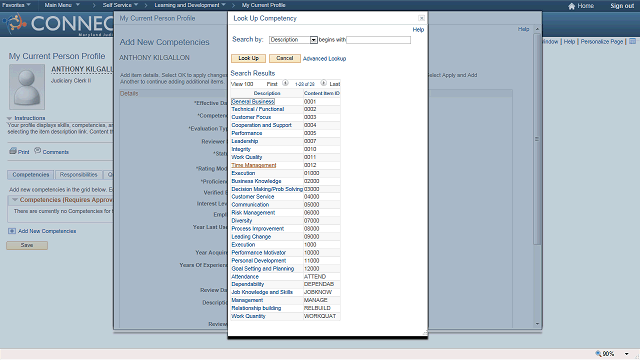Screen dimensions: 640x360
Task: Open the Comments speech bubble icon
Action: click(x=38, y=151)
